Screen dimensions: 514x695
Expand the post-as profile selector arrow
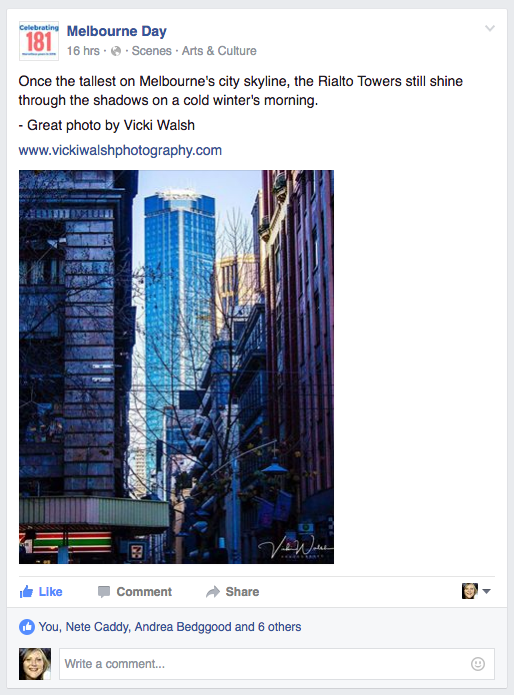(x=486, y=591)
